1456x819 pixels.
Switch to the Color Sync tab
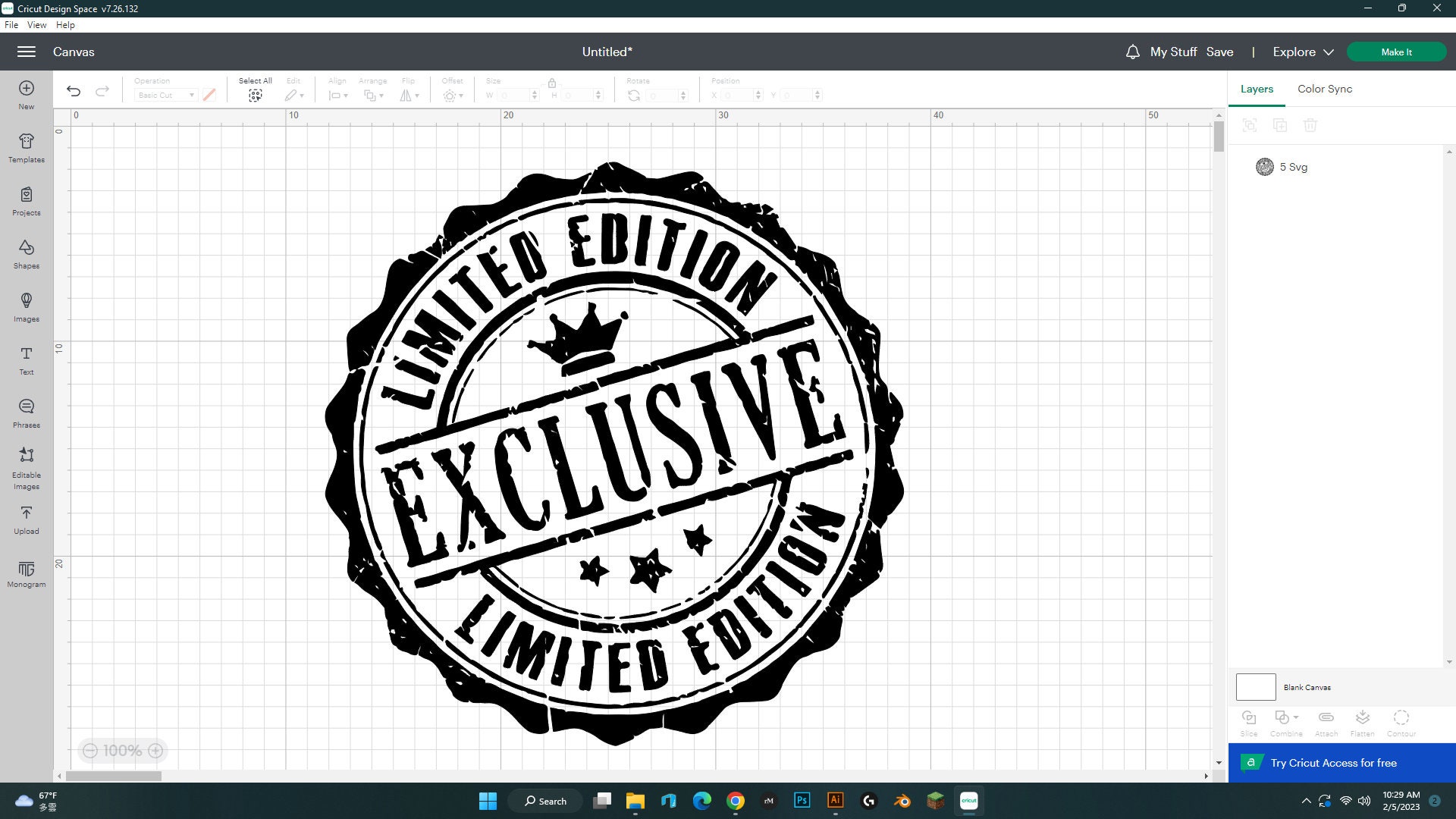pyautogui.click(x=1324, y=89)
